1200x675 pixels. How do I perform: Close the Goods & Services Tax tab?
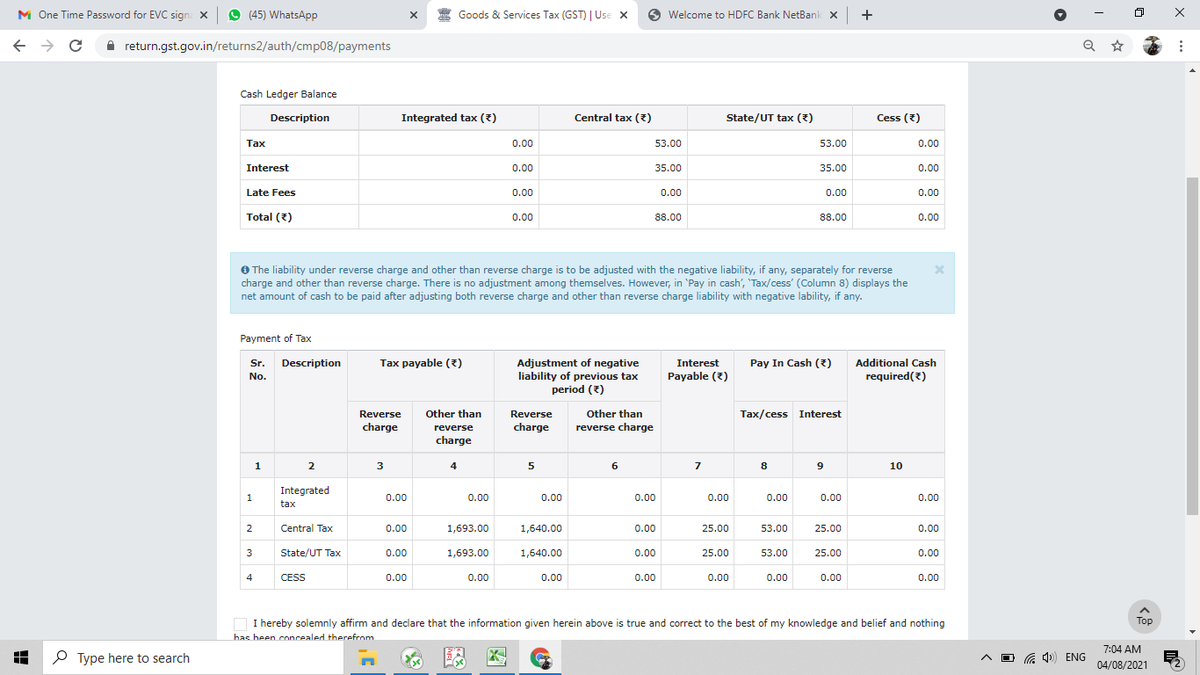click(622, 15)
